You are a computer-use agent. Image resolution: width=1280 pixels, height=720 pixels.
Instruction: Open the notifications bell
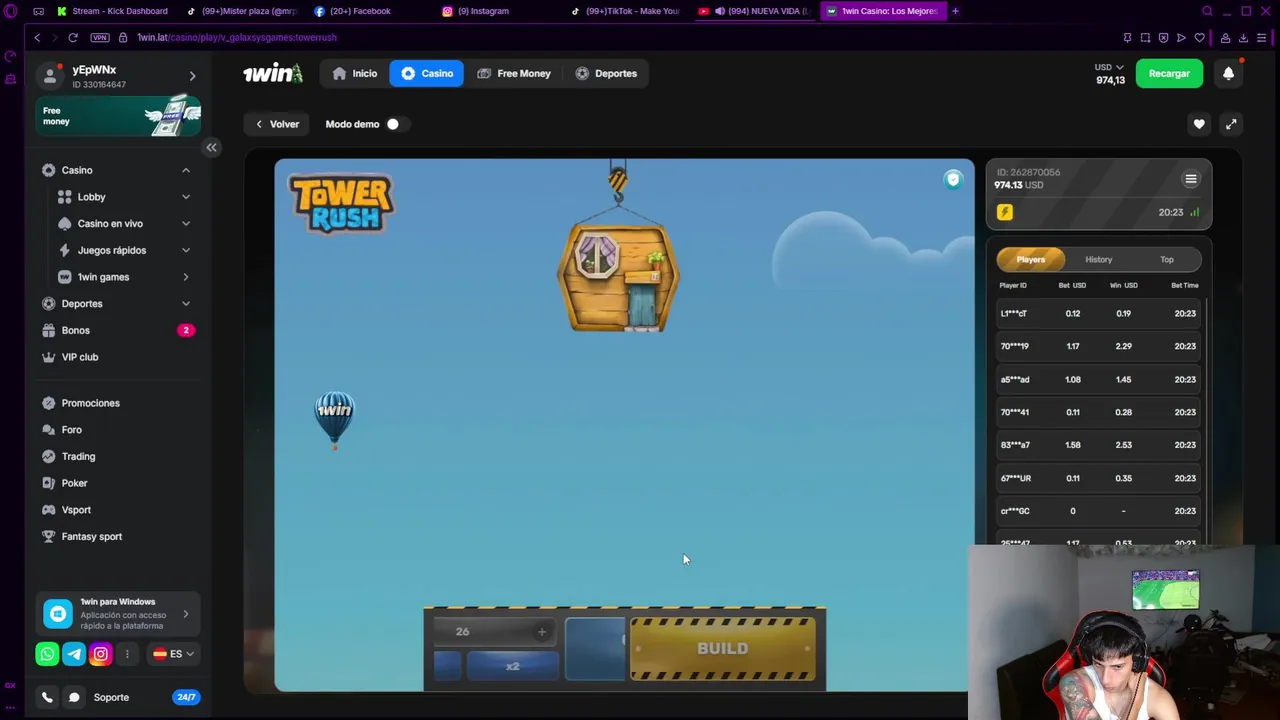pyautogui.click(x=1228, y=73)
